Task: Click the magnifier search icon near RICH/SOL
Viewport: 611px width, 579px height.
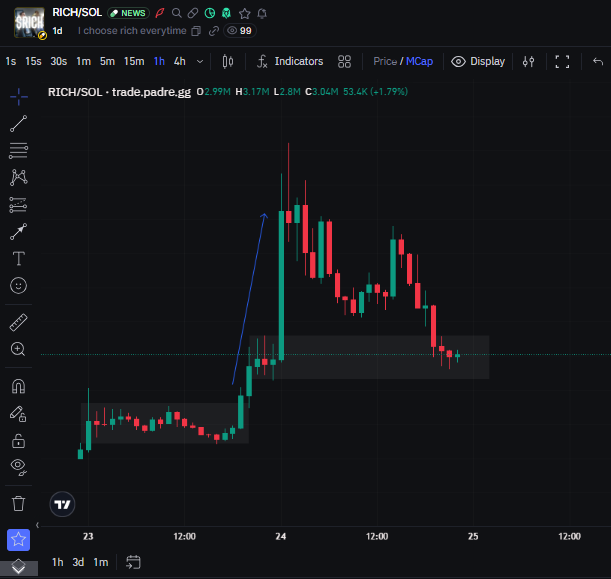Action: click(x=177, y=13)
